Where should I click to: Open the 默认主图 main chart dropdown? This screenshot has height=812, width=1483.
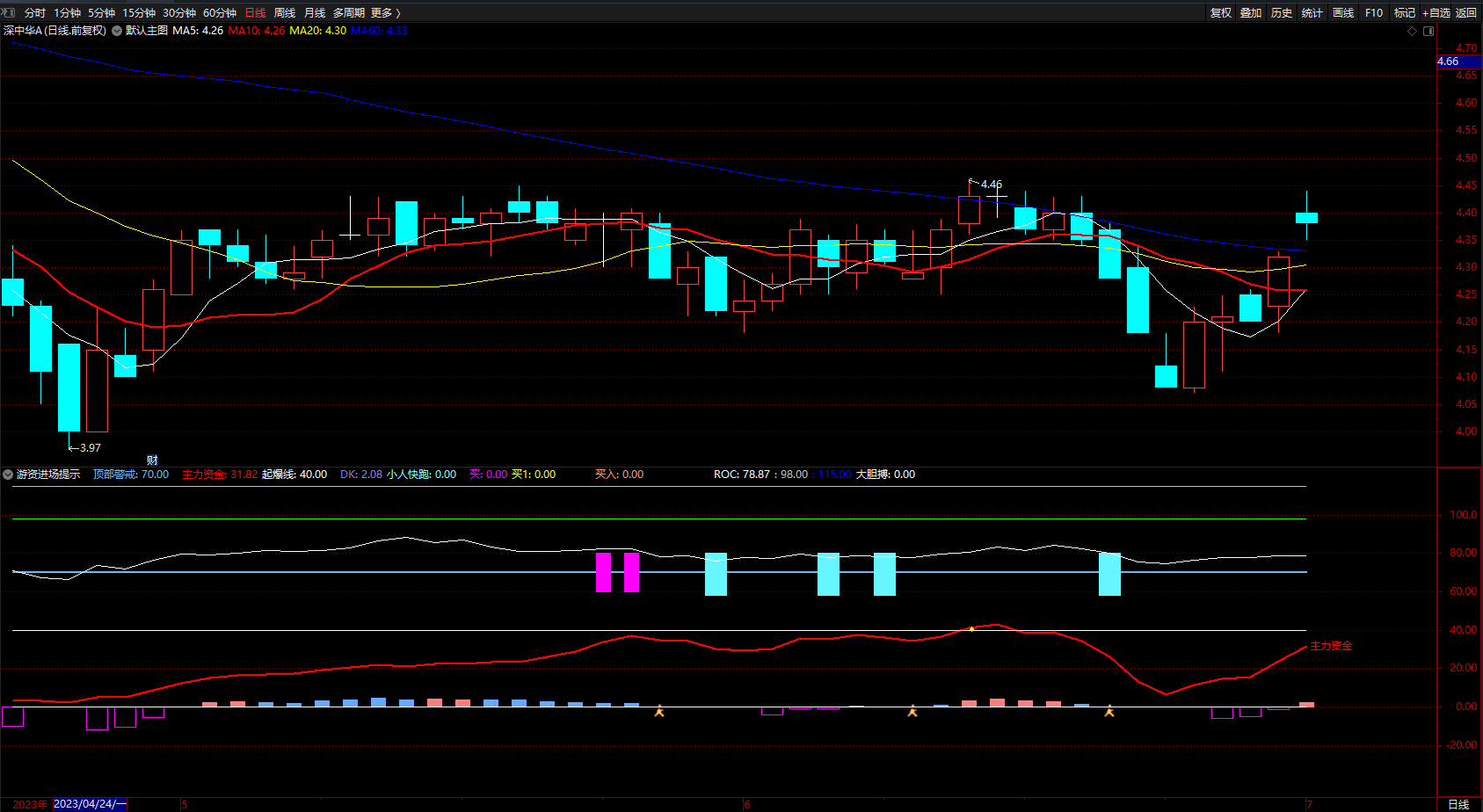117,31
